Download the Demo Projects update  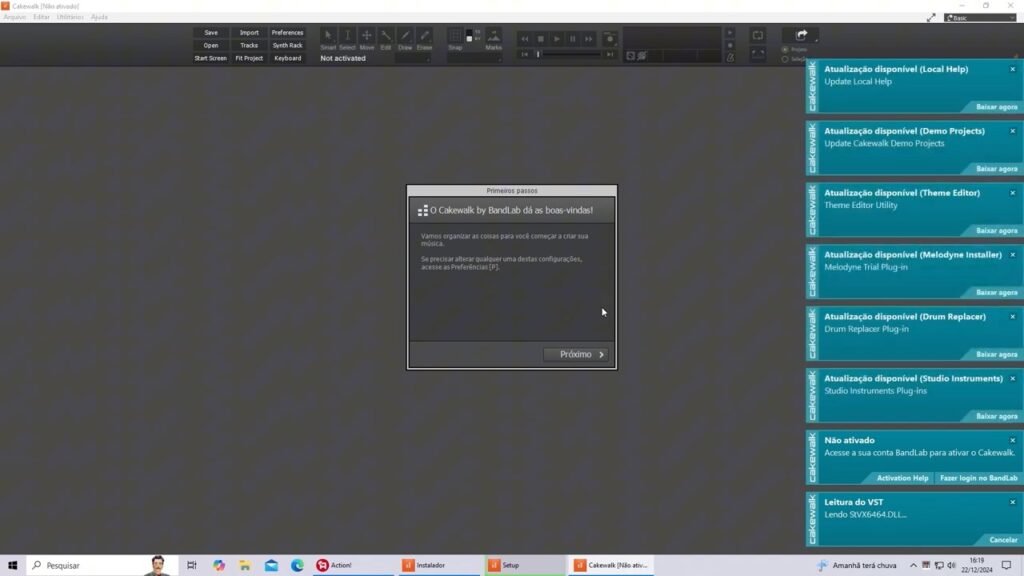click(x=997, y=169)
